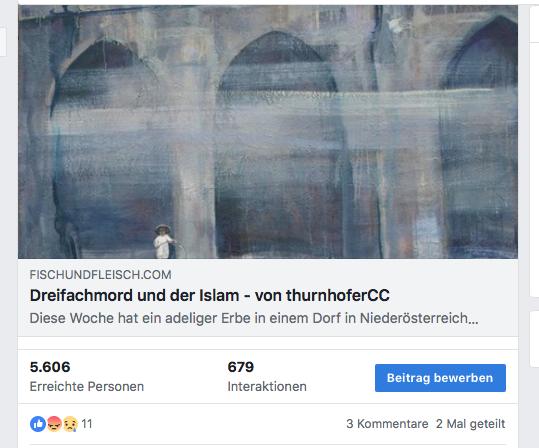Screen dimensions: 539x448
Task: View the 2 Mal geteilt shares
Action: click(x=471, y=424)
